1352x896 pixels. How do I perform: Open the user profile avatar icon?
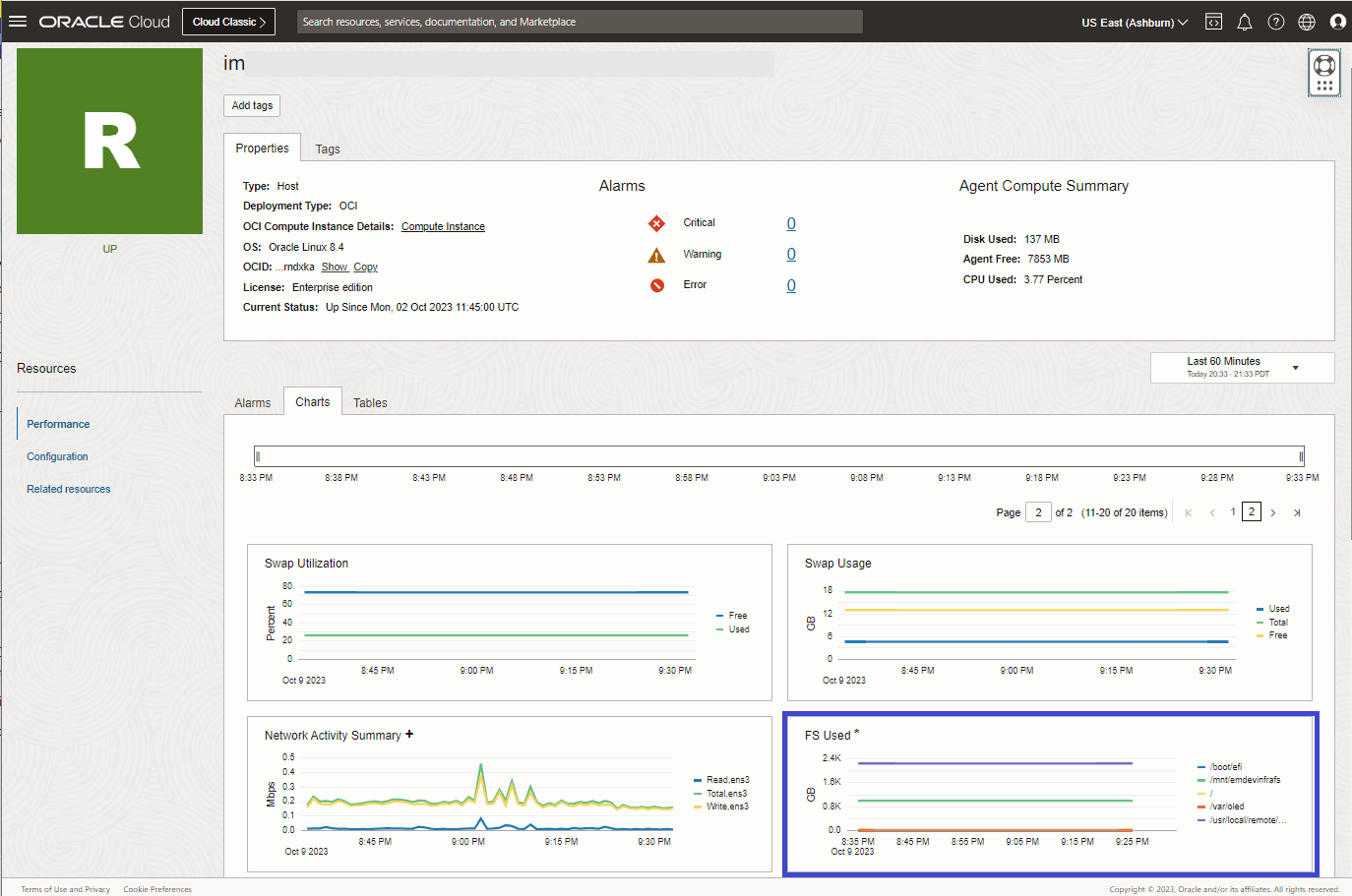click(x=1337, y=21)
